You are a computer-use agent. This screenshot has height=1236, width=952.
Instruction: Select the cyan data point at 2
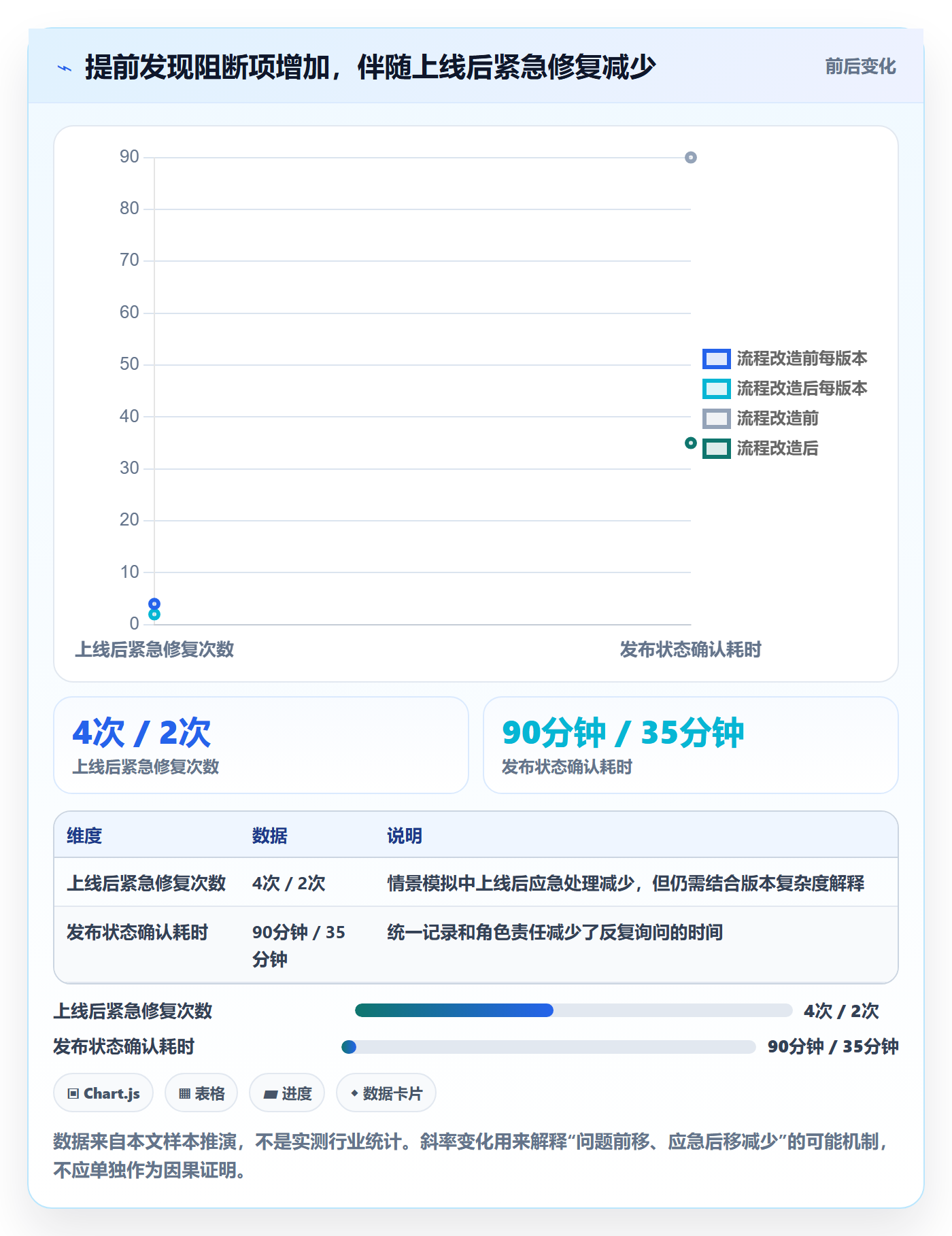click(x=154, y=615)
